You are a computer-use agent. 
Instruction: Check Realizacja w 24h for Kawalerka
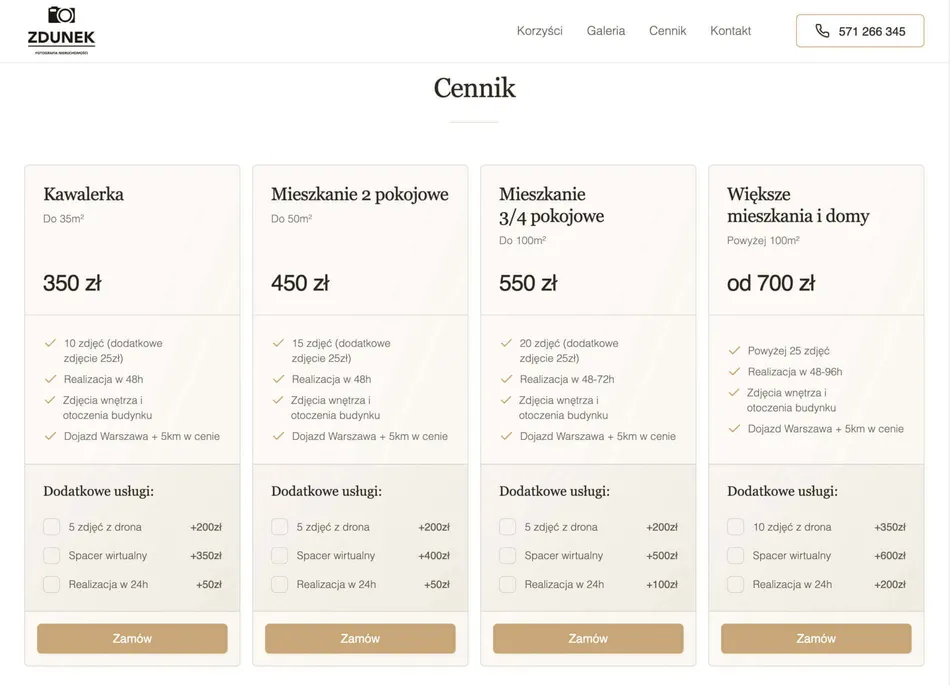pyautogui.click(x=52, y=585)
